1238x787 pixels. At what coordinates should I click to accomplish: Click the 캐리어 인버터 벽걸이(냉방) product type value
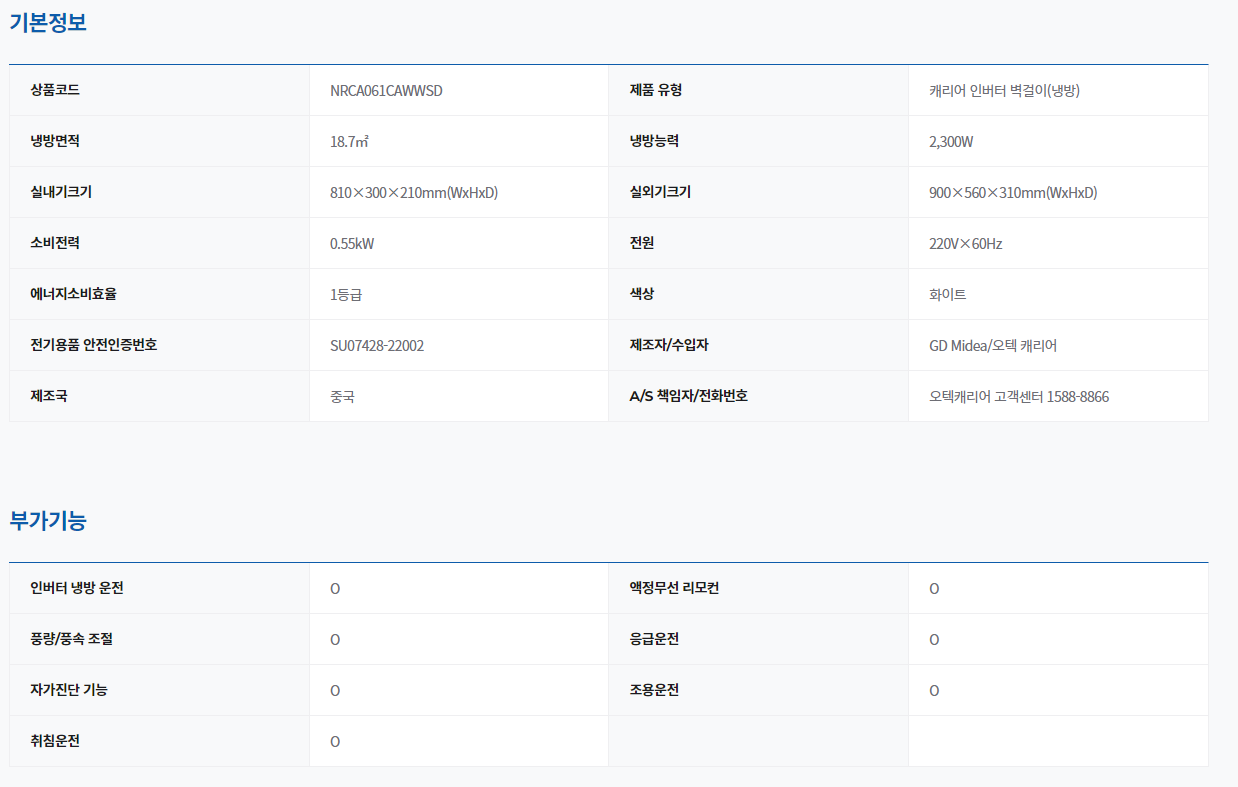click(1004, 91)
